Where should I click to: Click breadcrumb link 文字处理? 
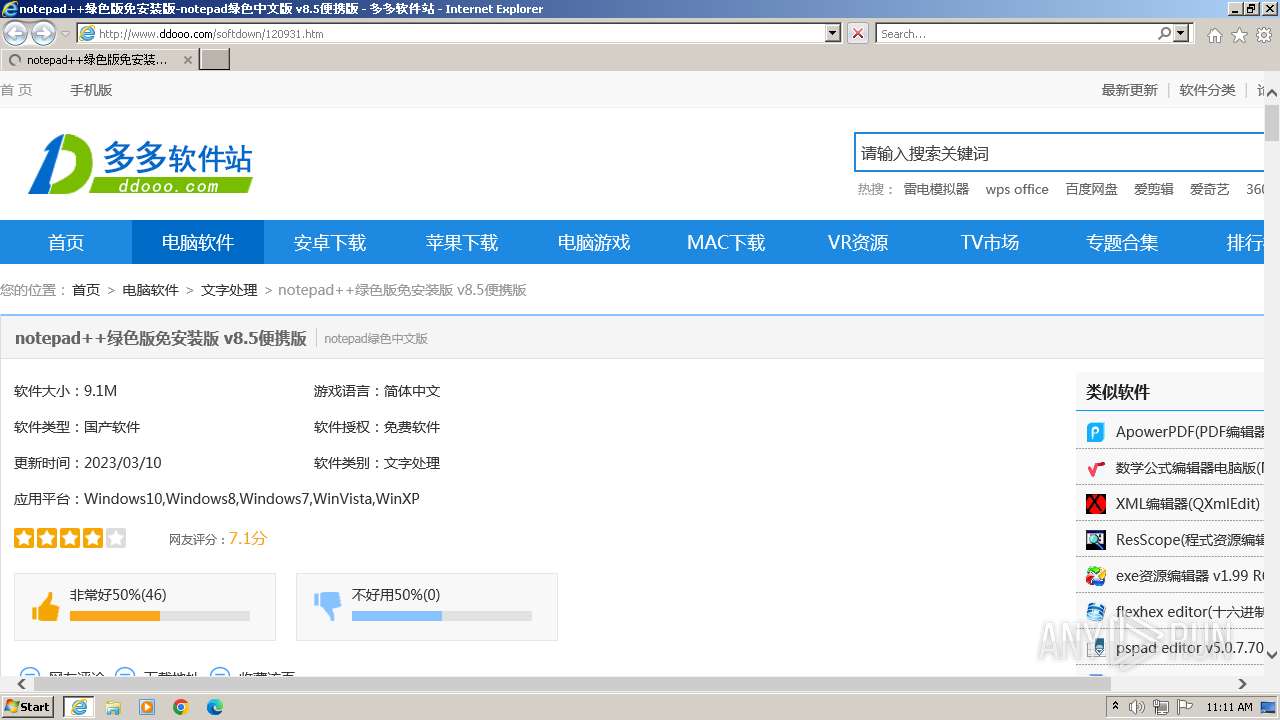point(229,290)
